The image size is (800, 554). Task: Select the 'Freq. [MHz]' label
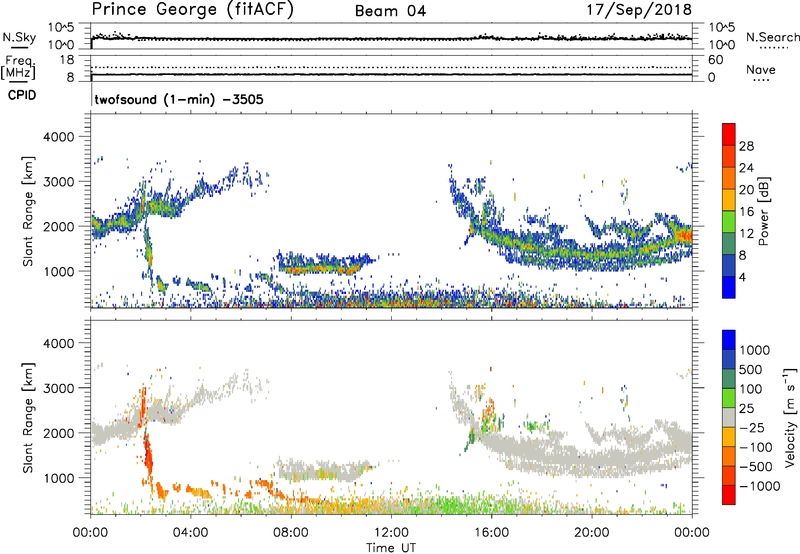[x=19, y=67]
